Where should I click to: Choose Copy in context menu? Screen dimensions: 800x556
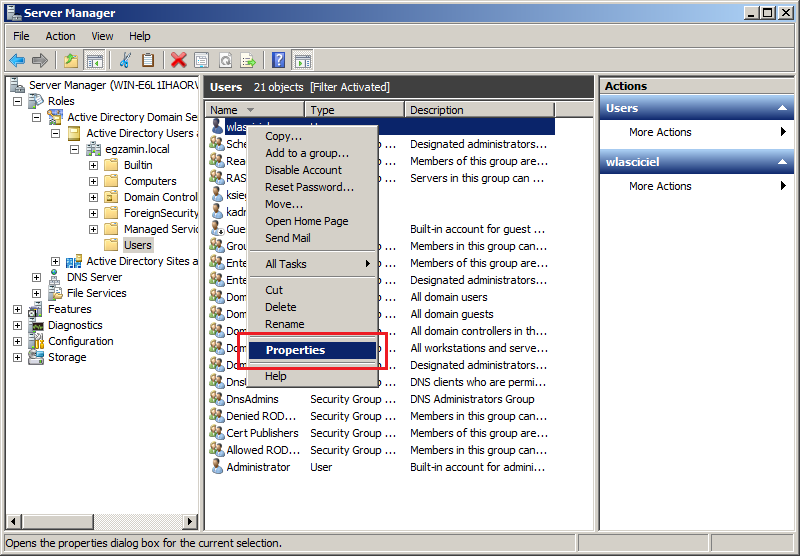tap(313, 136)
